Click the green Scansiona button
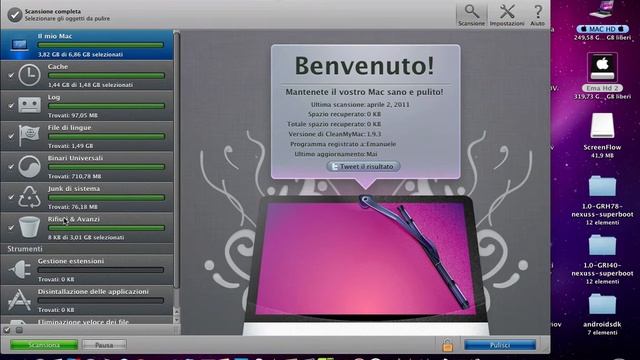This screenshot has height=360, width=640. 44,345
